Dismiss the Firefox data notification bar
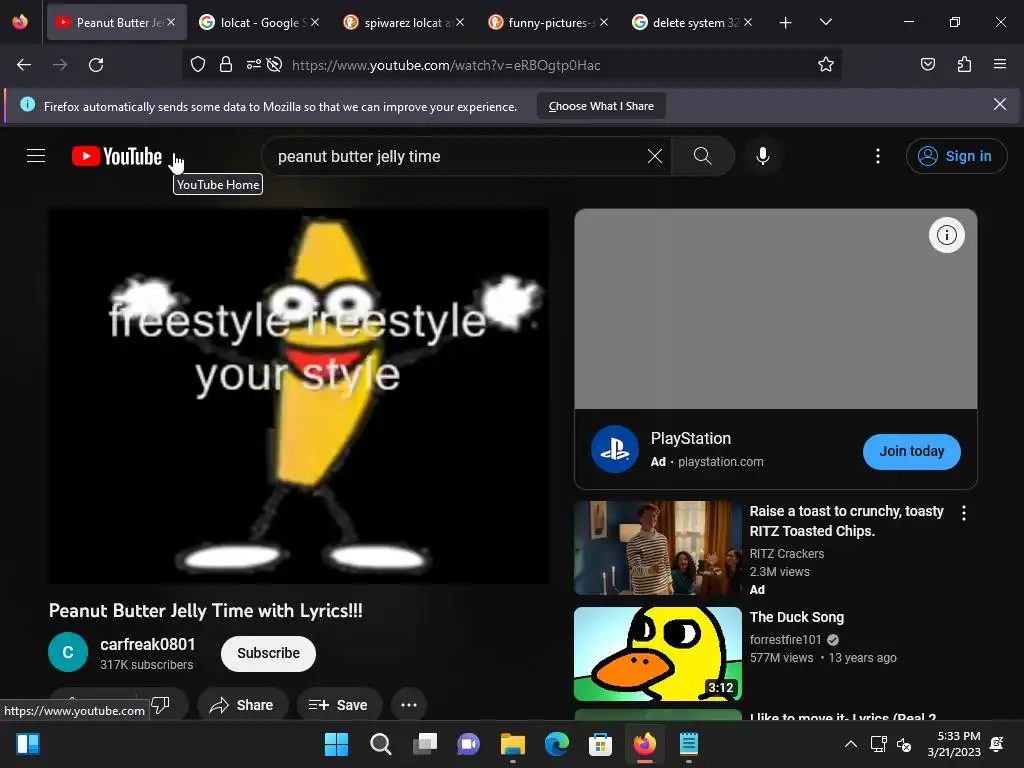 coord(1000,104)
